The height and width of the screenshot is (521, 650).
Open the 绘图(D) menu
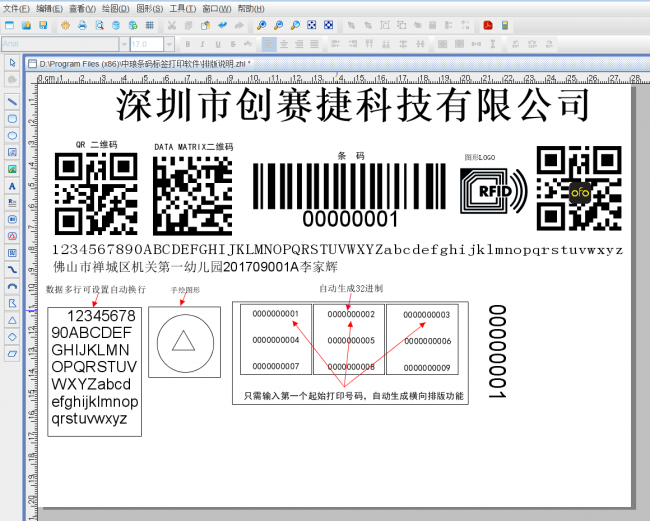click(116, 9)
